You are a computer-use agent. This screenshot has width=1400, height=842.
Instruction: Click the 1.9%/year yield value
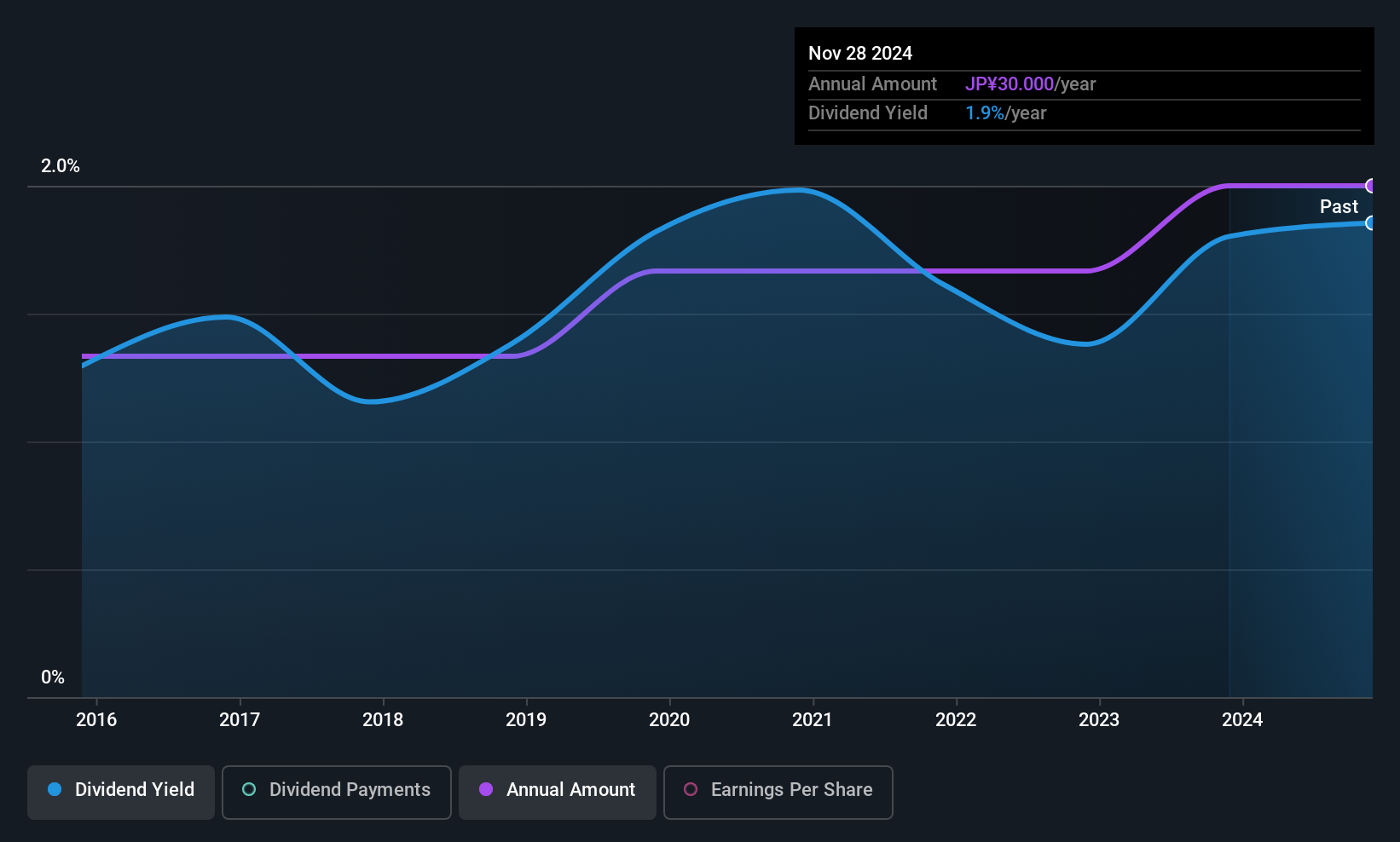tap(1005, 112)
